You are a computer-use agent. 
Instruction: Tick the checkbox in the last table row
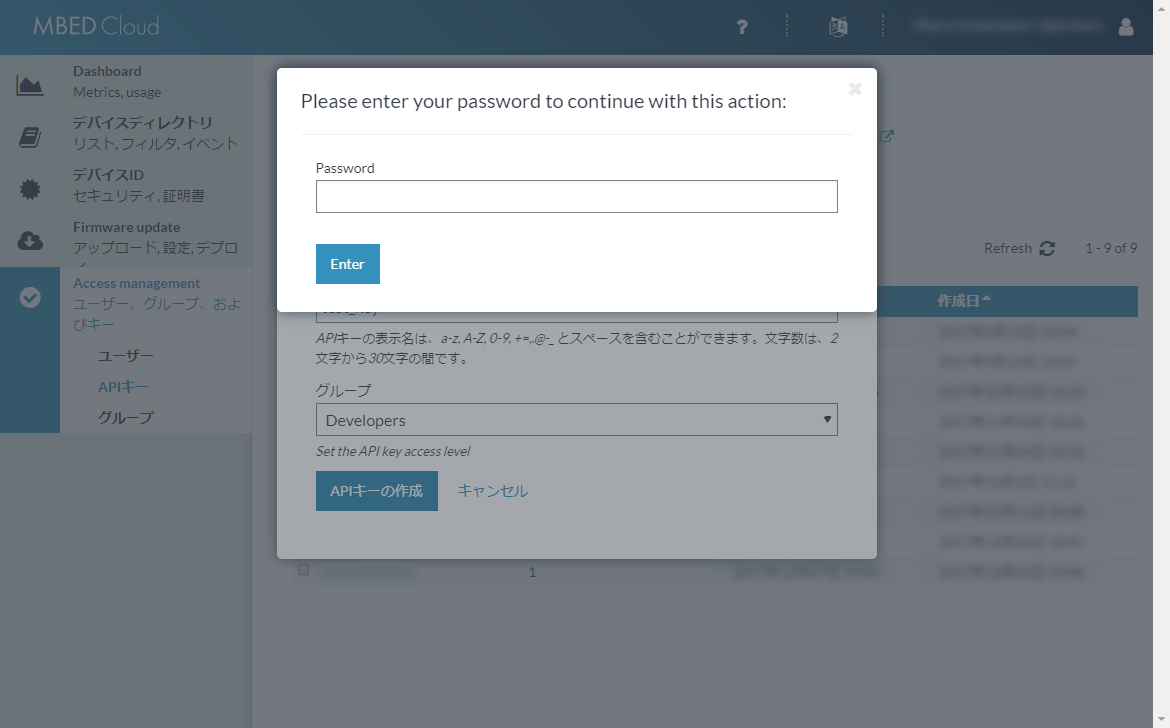[x=304, y=570]
